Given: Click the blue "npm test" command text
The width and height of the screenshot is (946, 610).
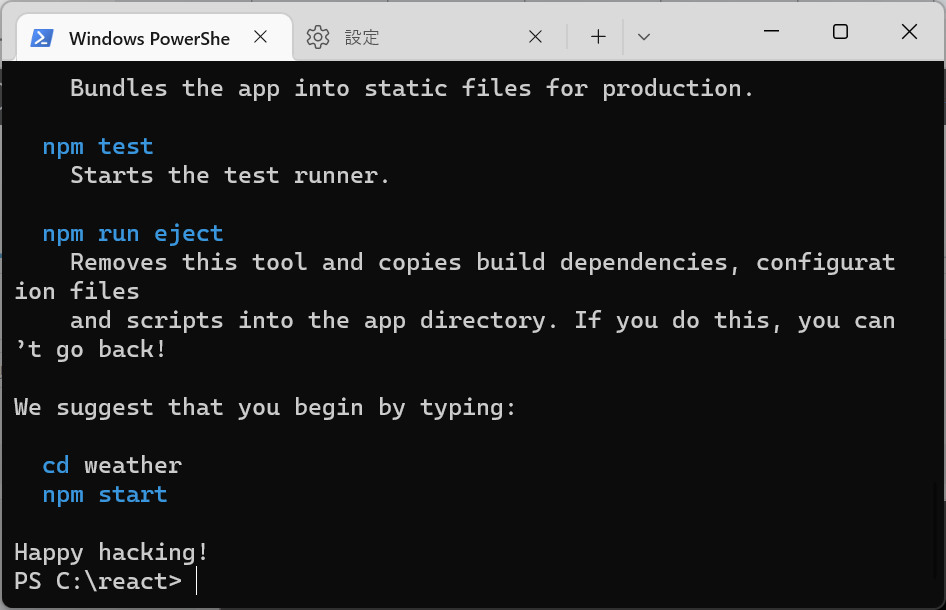Looking at the screenshot, I should pyautogui.click(x=98, y=146).
